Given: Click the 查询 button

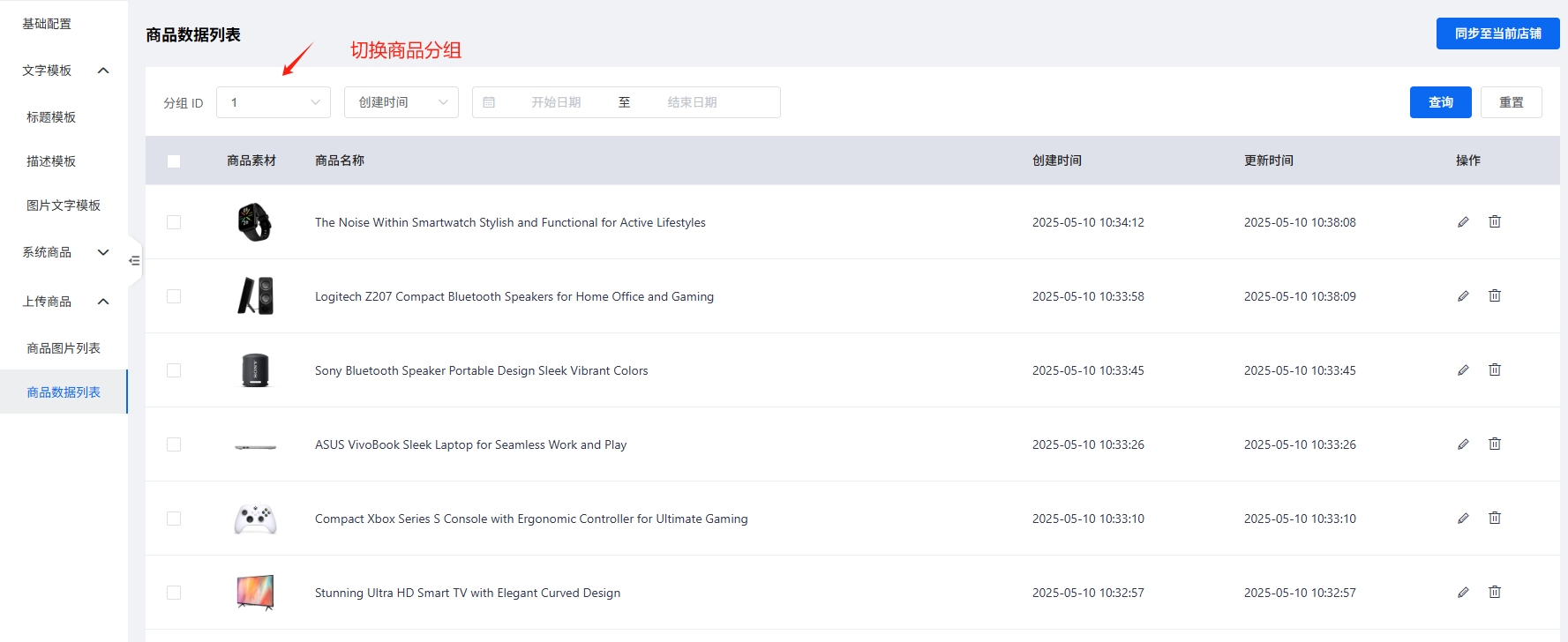Looking at the screenshot, I should [x=1440, y=102].
